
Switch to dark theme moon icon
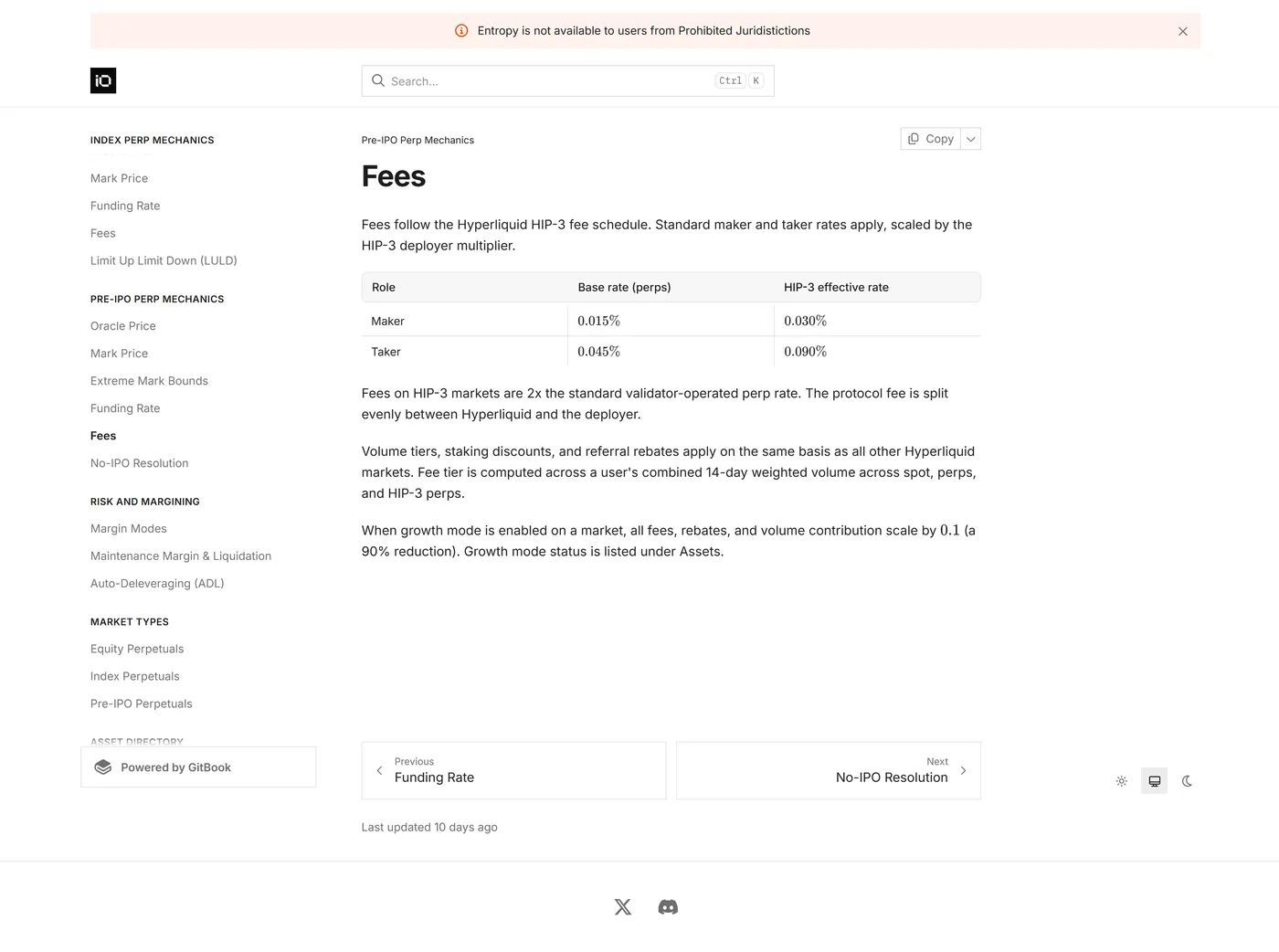(1188, 781)
